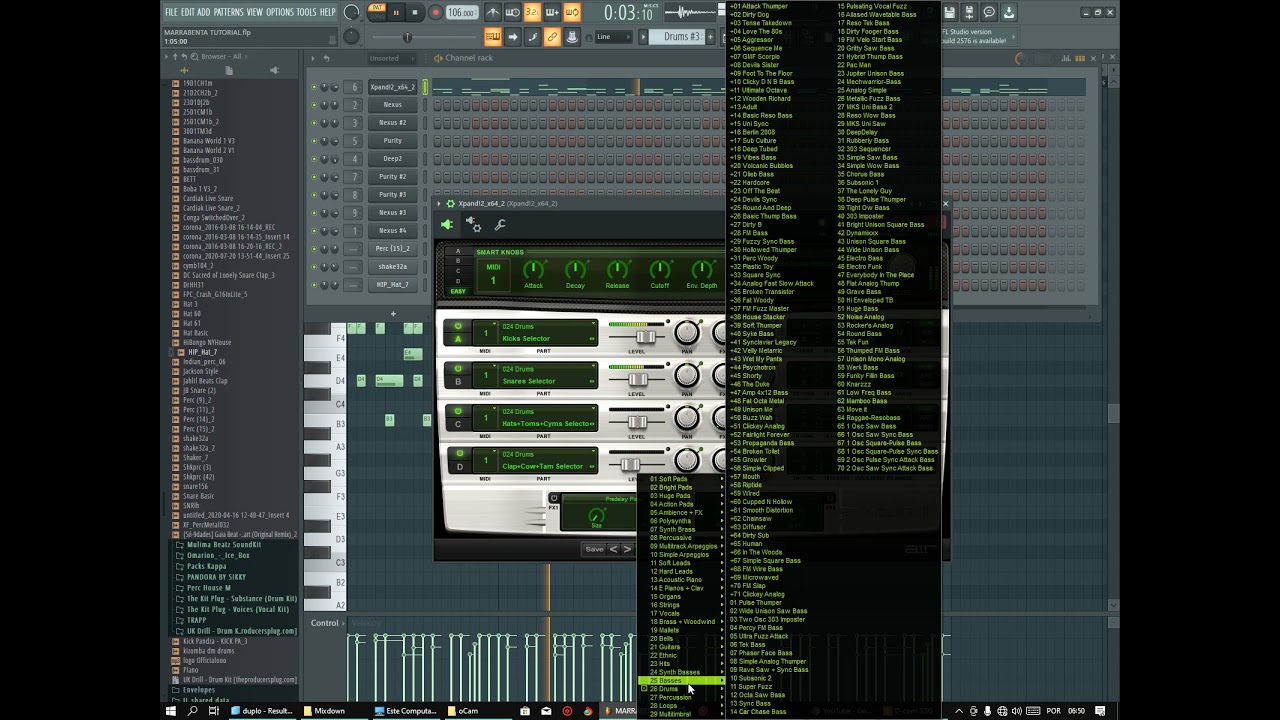
Task: Open the Kicks Selector patch dropdown
Action: click(546, 338)
